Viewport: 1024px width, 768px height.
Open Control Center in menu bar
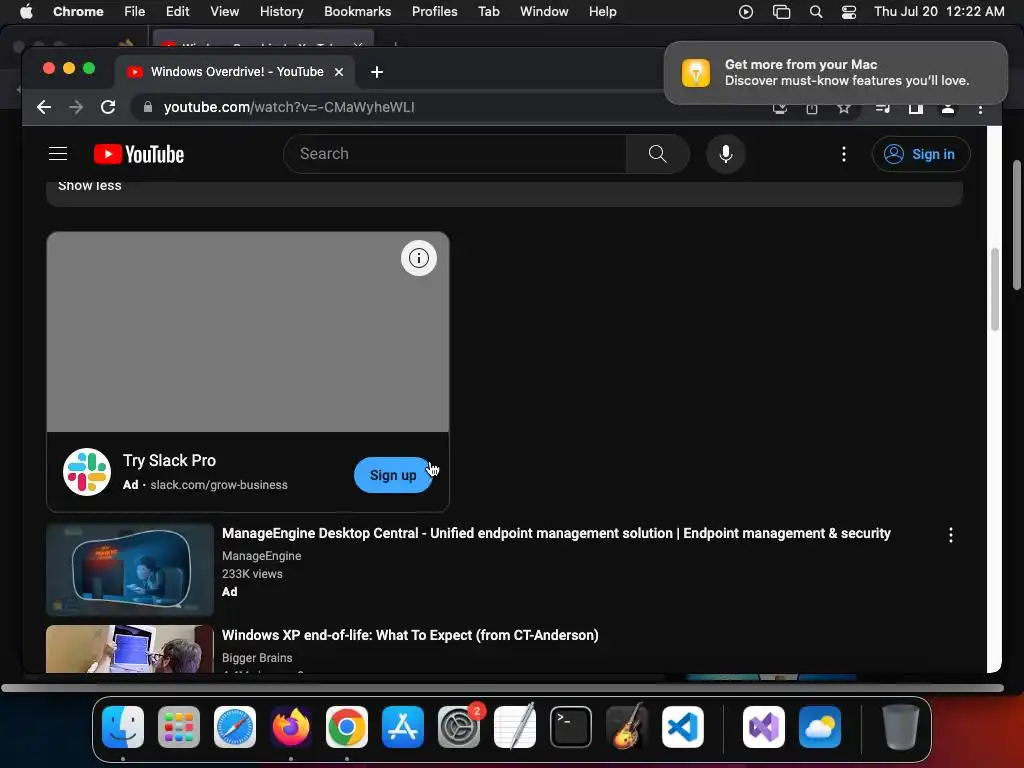(848, 11)
